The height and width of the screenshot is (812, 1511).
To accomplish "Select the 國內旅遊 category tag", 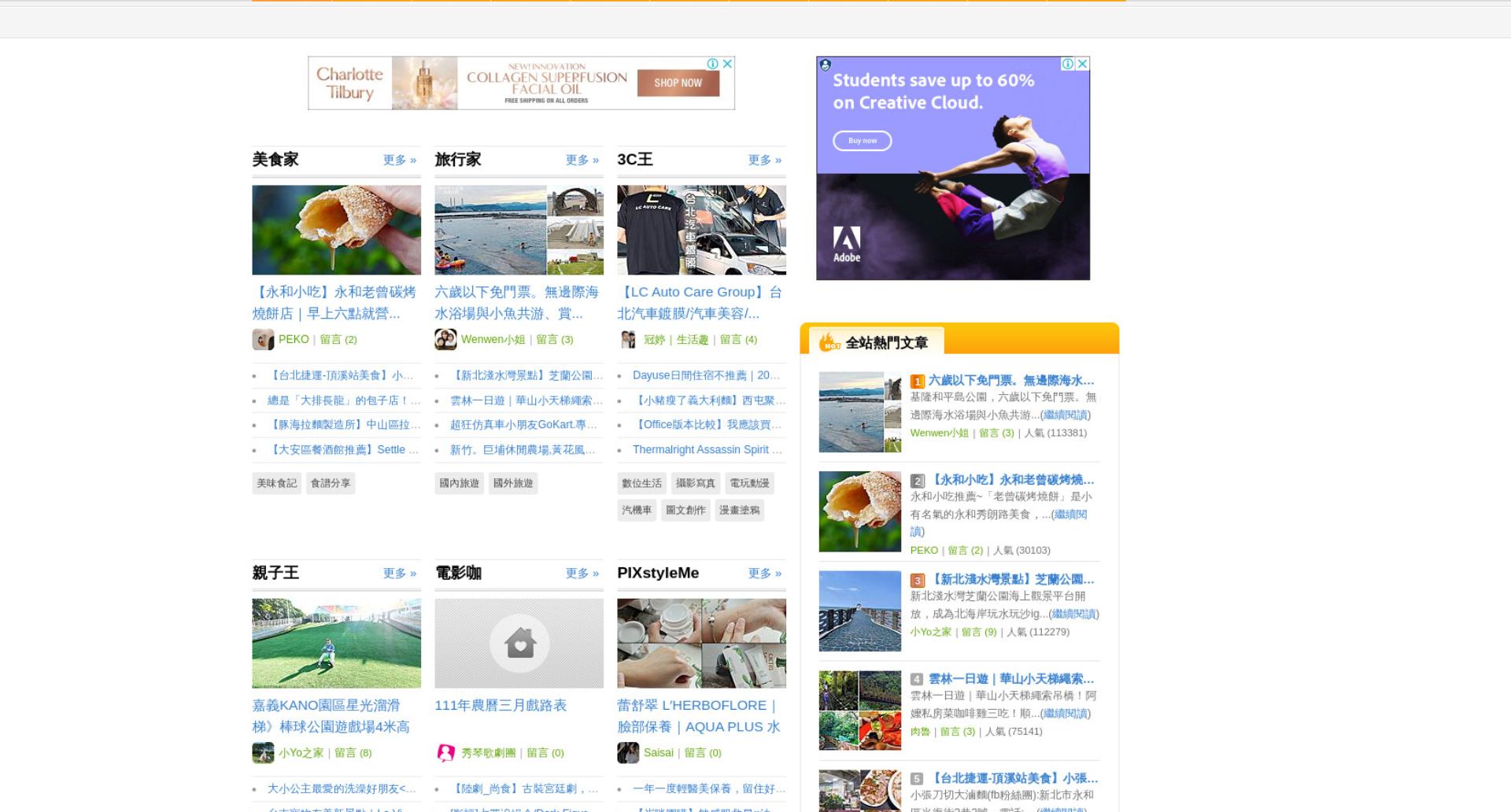I will point(460,483).
